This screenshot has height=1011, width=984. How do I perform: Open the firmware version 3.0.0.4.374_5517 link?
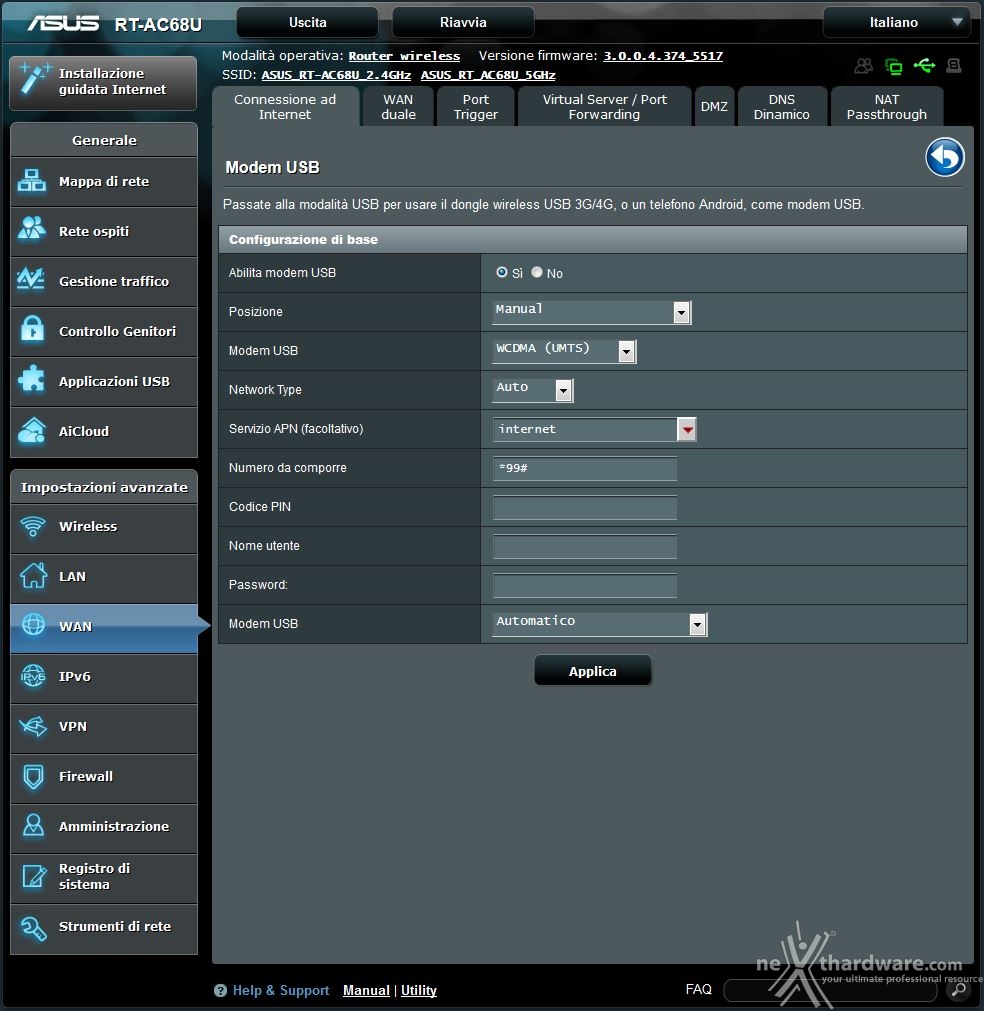point(663,56)
